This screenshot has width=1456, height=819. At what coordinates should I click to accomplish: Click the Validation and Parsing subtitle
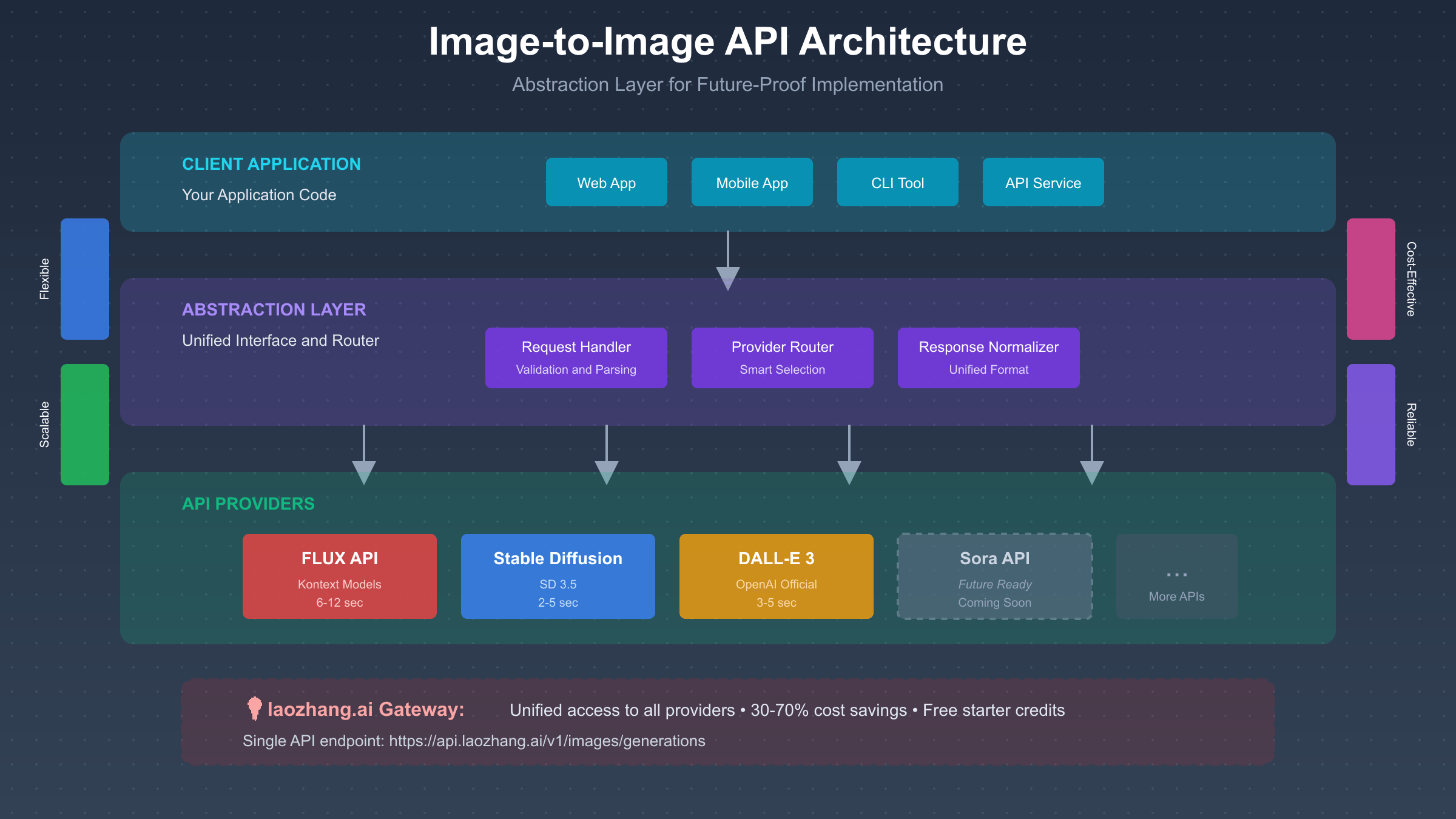576,369
